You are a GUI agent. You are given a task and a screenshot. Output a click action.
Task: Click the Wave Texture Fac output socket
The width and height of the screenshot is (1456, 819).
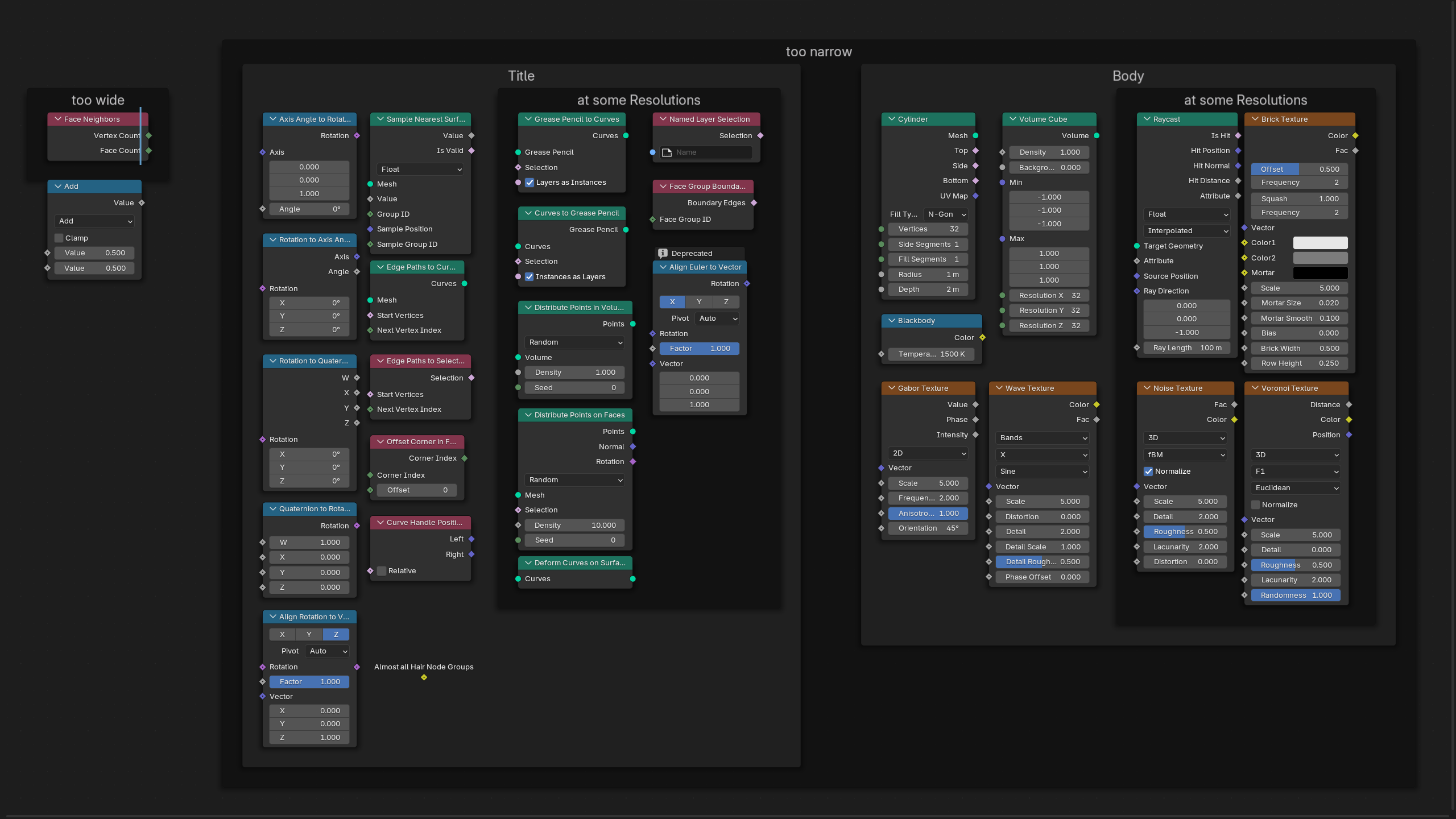click(1097, 420)
